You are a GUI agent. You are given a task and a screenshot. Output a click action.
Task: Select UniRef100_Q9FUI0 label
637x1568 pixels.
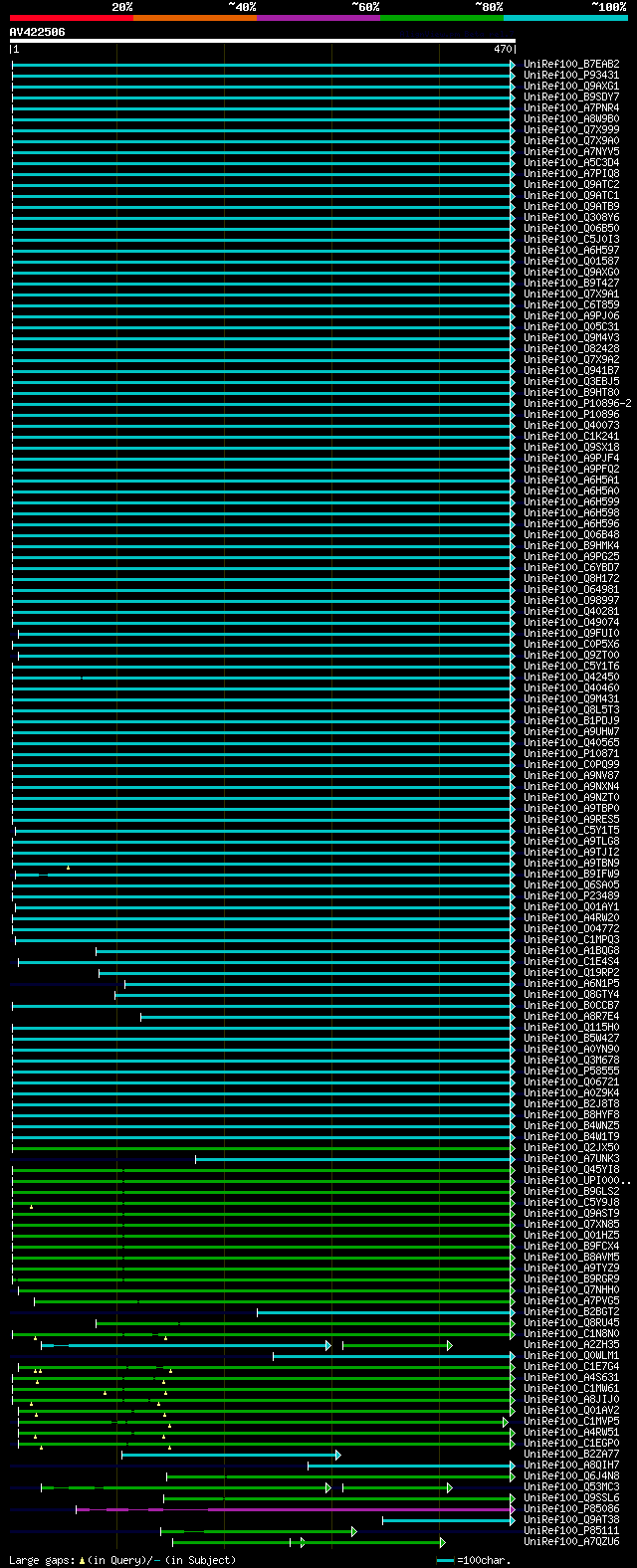tap(571, 634)
